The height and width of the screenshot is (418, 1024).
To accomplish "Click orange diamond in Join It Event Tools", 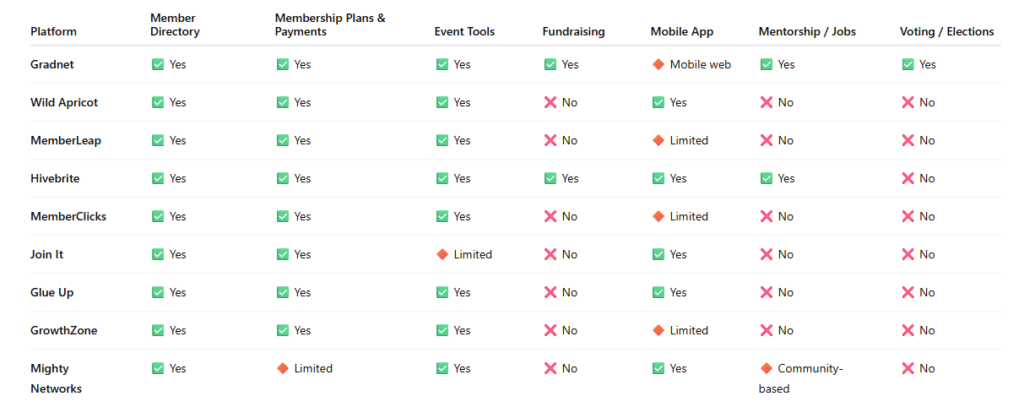I will pos(442,254).
